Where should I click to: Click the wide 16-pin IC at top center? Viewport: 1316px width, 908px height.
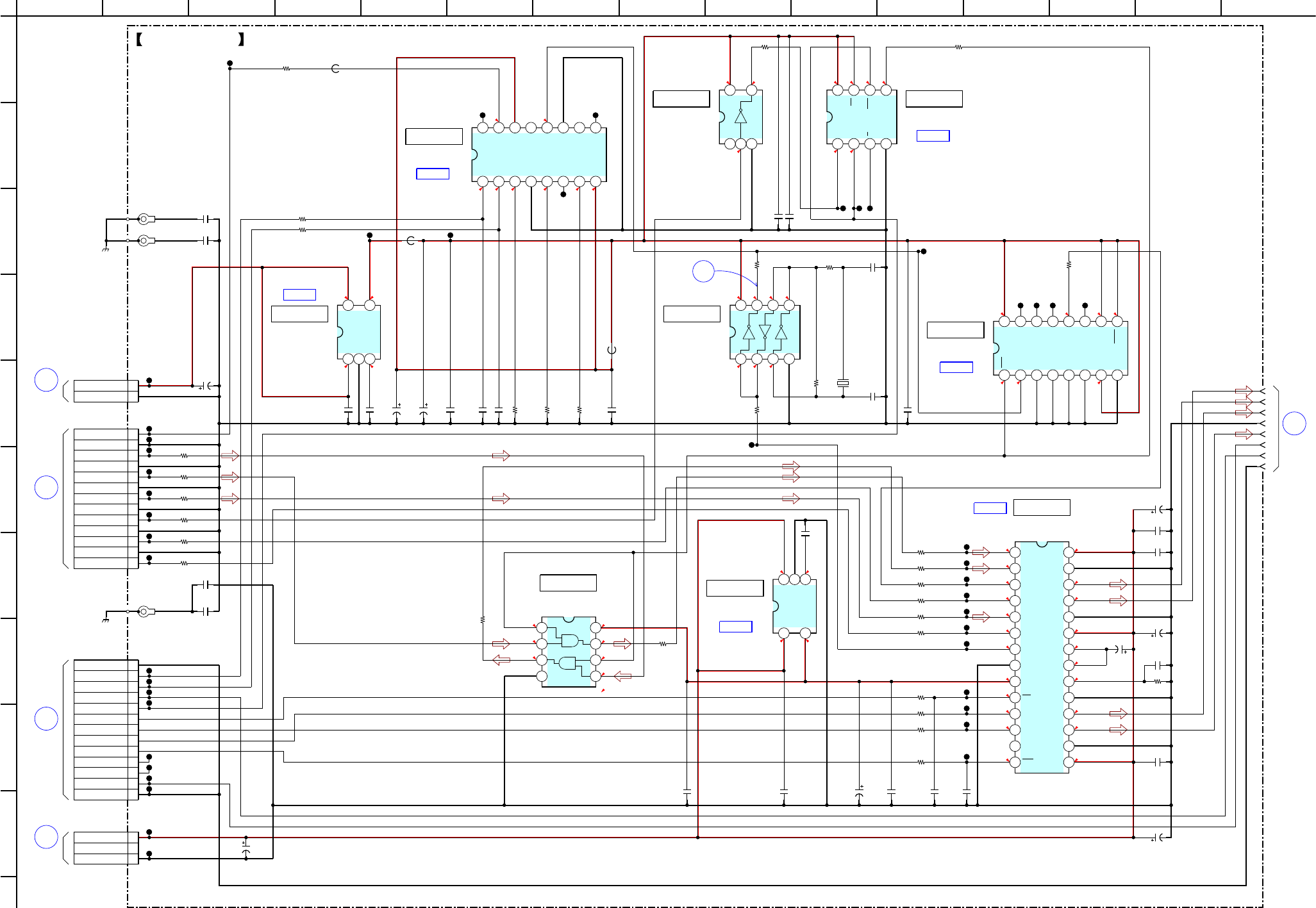[538, 154]
